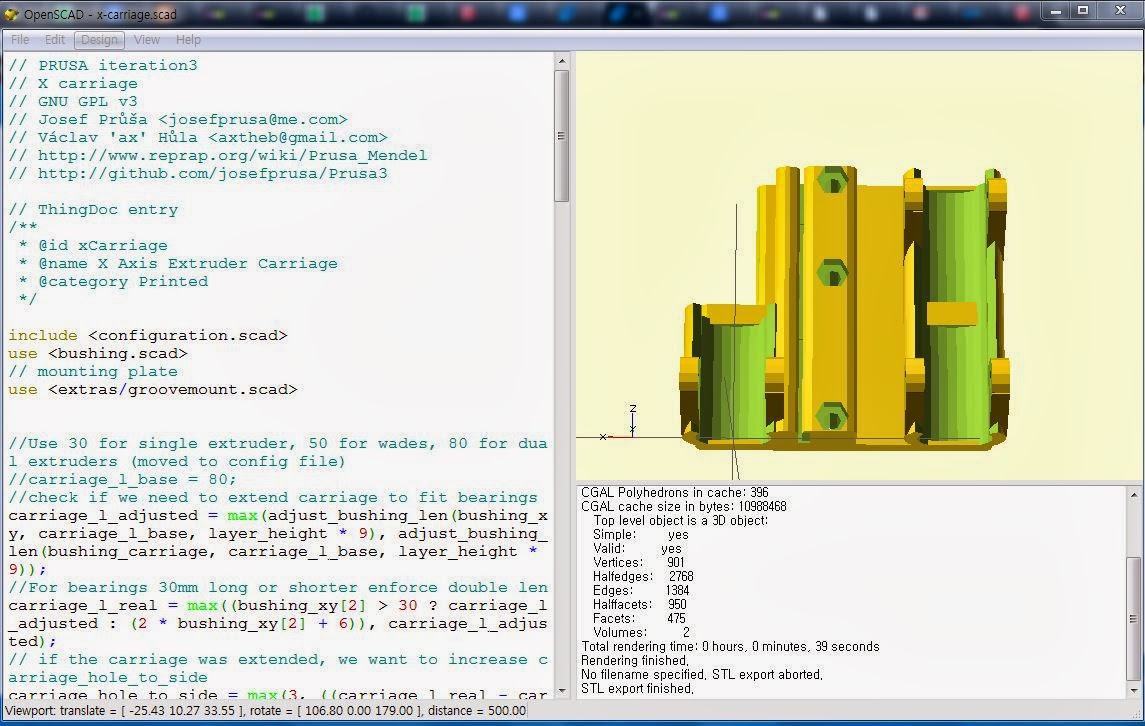This screenshot has width=1145, height=726.
Task: Click the '// GNU GPL v3' comment line
Action: pyautogui.click(x=72, y=102)
